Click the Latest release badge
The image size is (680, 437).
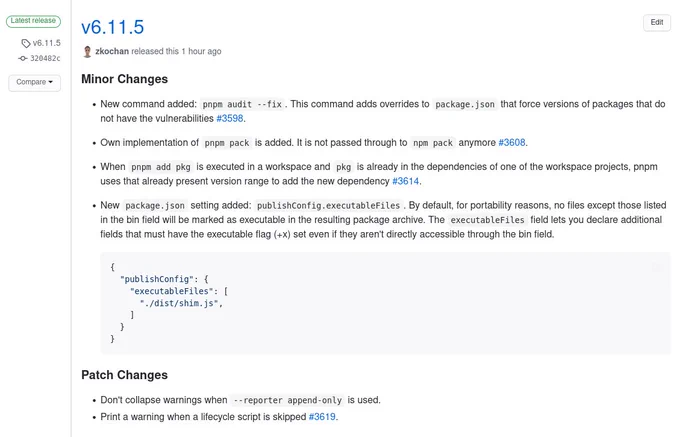click(x=33, y=21)
